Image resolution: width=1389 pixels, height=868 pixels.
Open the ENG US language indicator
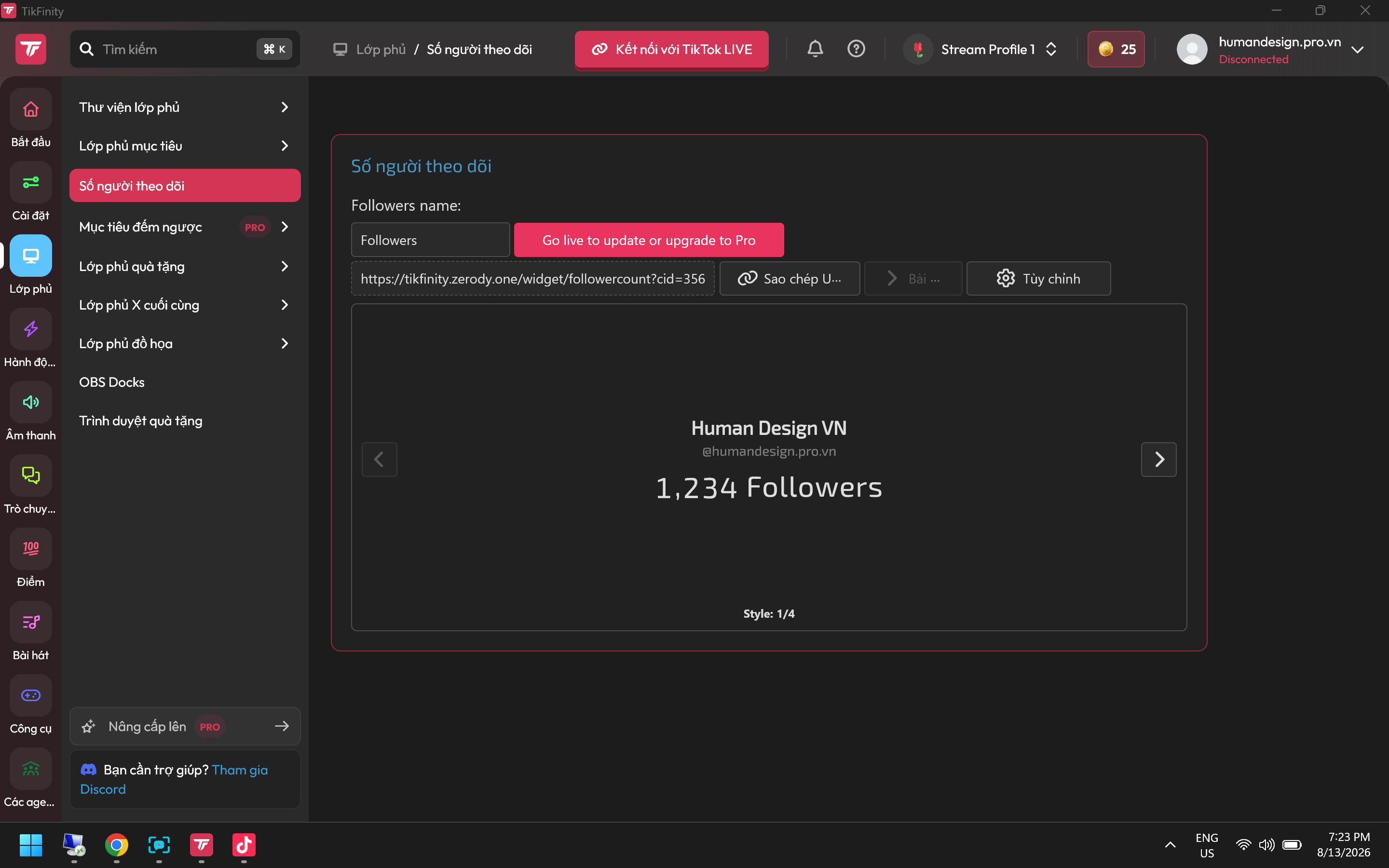coord(1207,845)
